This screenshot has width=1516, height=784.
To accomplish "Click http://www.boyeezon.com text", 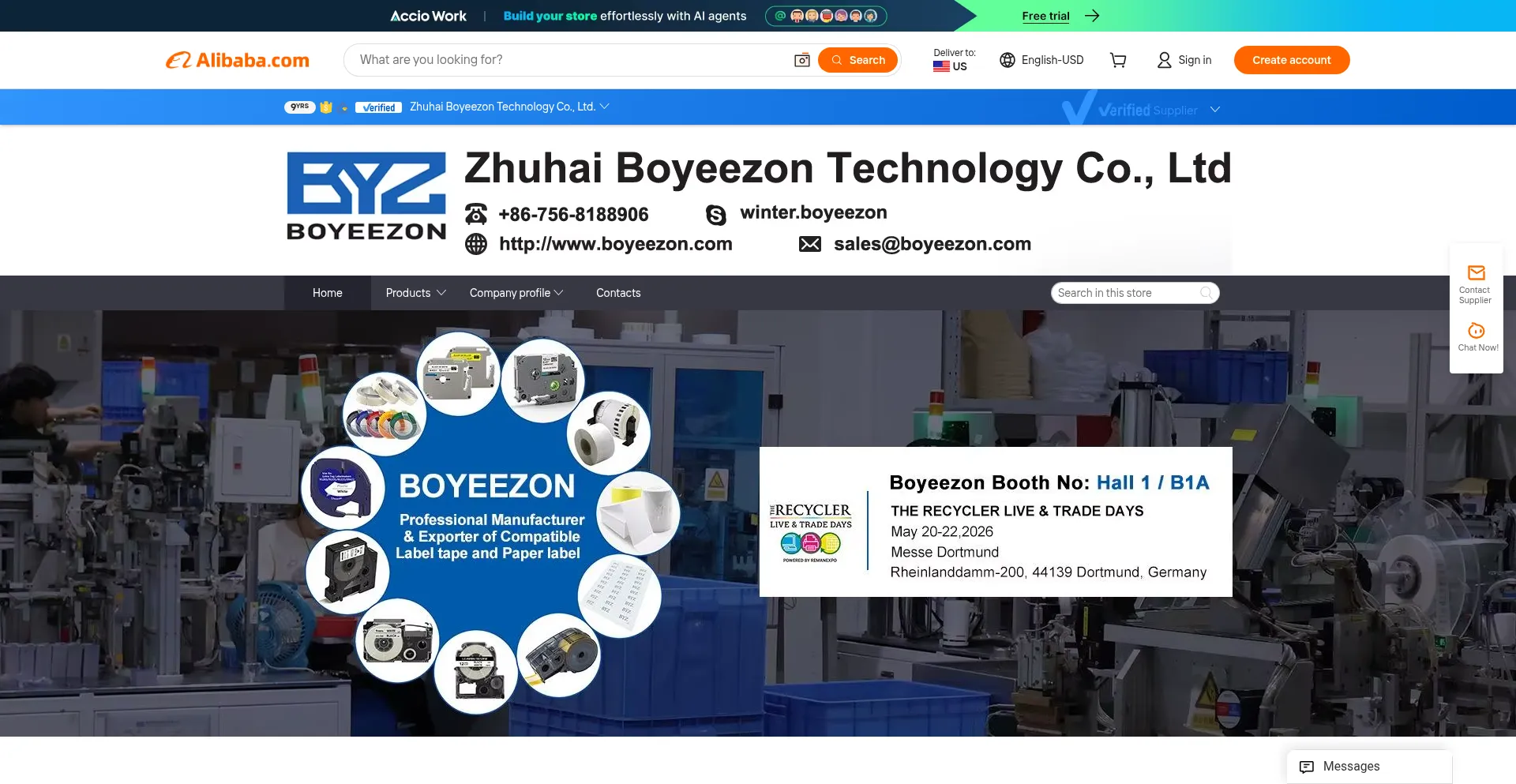I will [x=616, y=244].
